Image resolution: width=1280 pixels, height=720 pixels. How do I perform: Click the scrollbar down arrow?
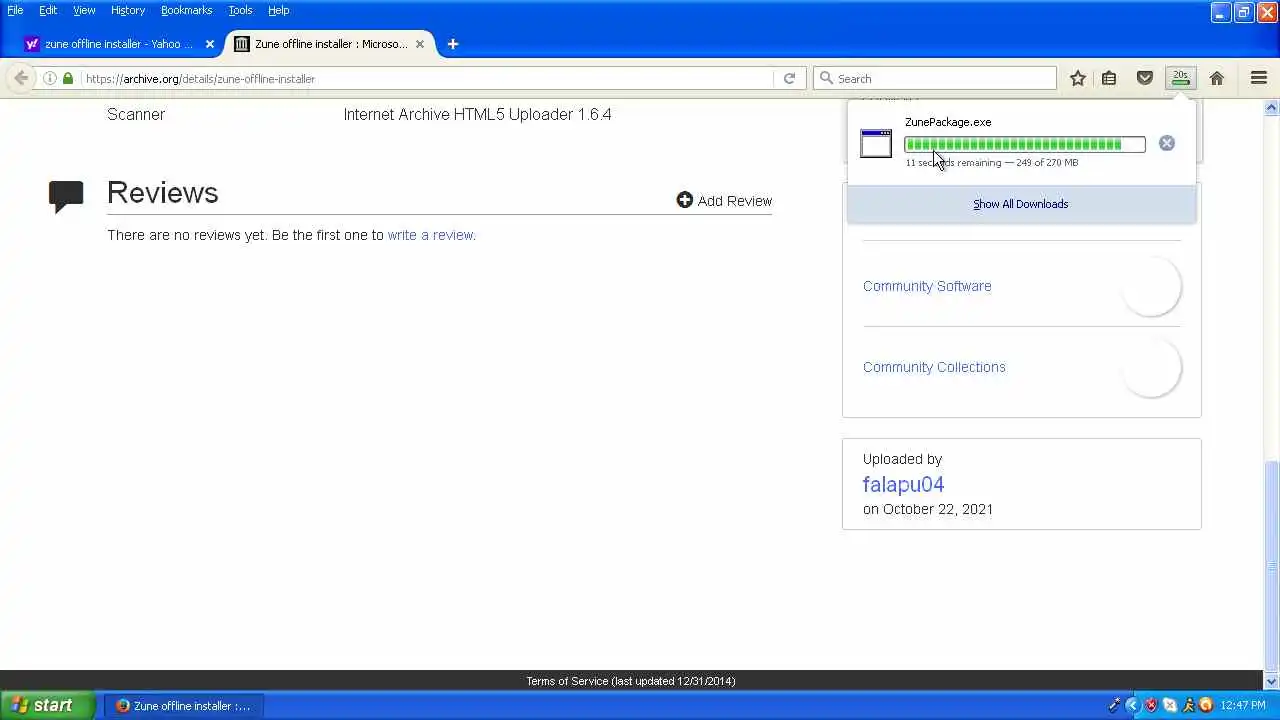[x=1272, y=682]
